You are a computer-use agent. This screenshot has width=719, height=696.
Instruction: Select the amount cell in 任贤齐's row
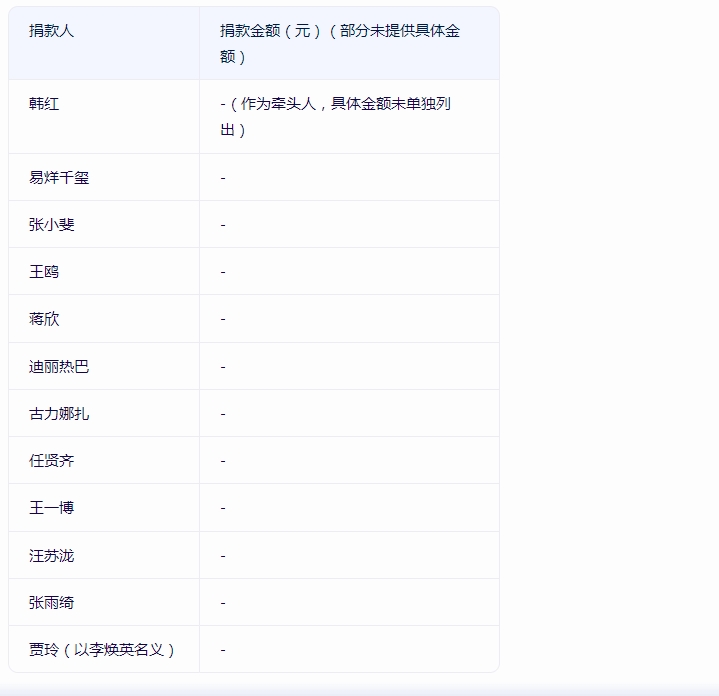(x=223, y=461)
